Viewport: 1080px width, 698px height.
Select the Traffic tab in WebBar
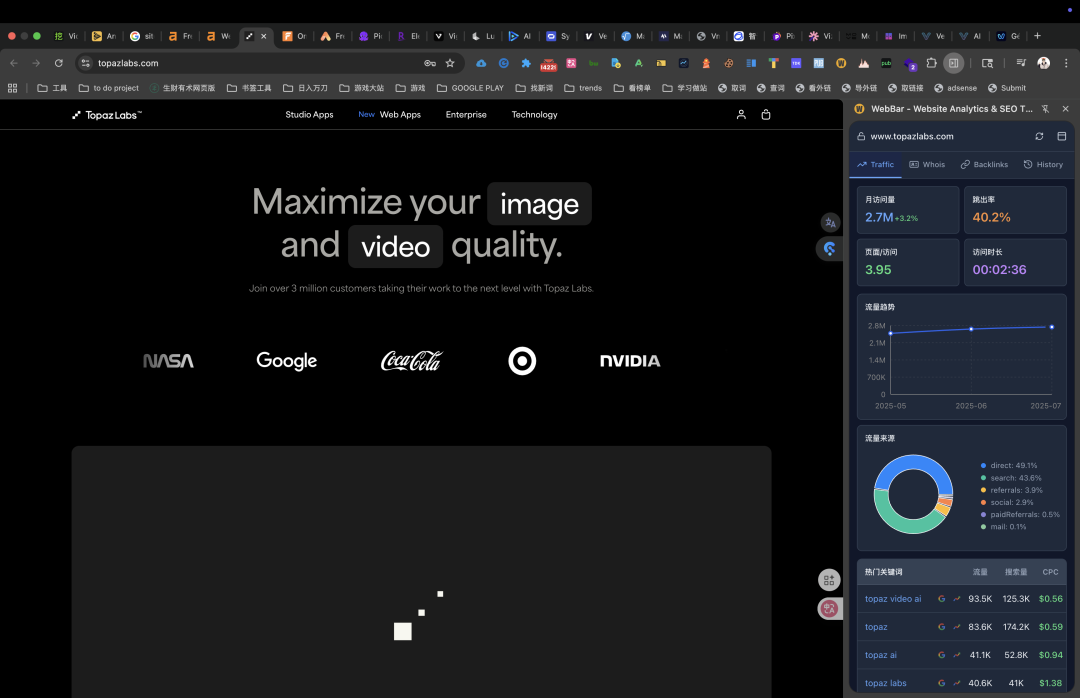click(x=875, y=165)
